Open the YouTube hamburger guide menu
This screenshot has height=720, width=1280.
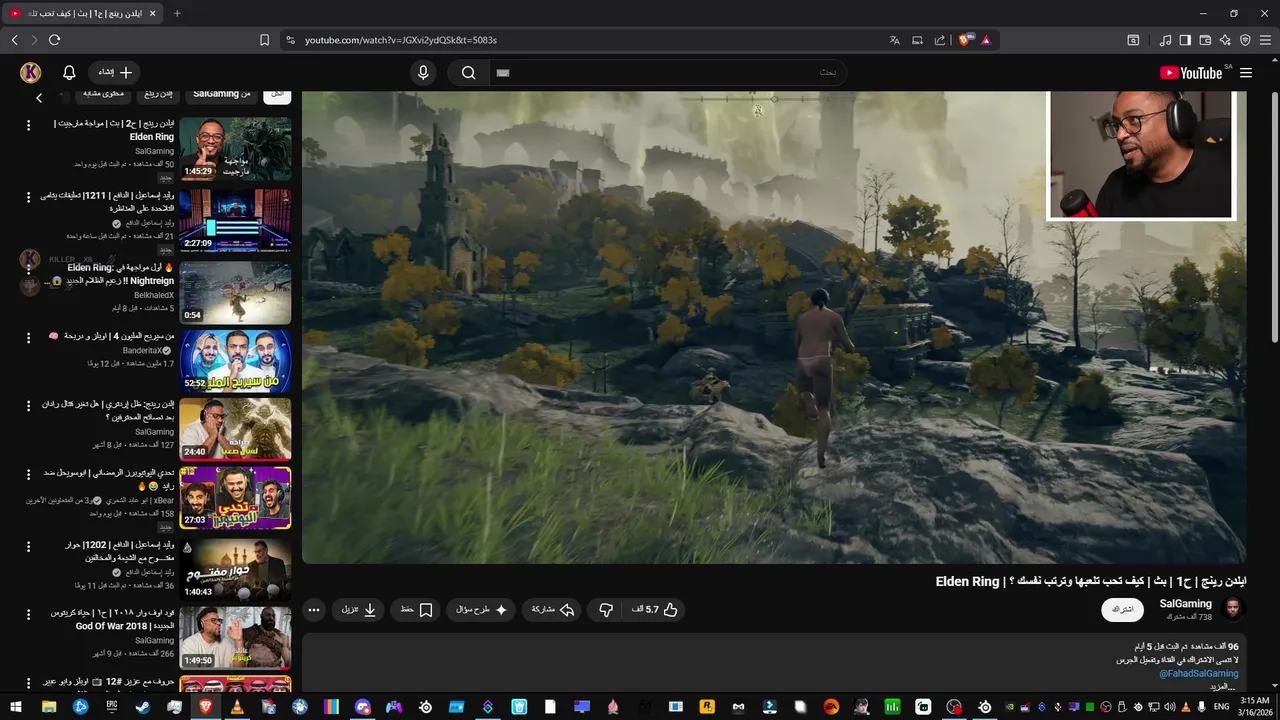pyautogui.click(x=1246, y=73)
